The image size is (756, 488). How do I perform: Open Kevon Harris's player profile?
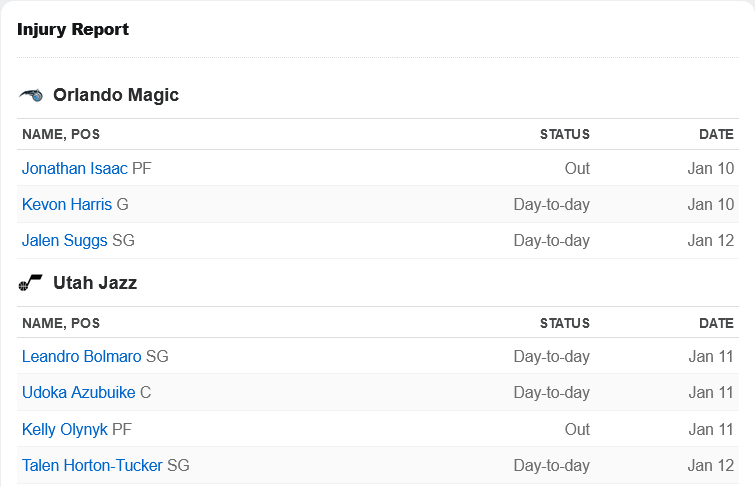pos(67,204)
